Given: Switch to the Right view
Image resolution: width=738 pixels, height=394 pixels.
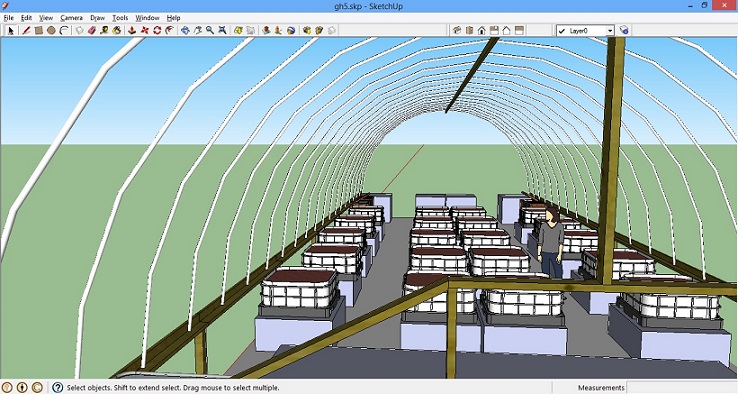Looking at the screenshot, I should (494, 30).
